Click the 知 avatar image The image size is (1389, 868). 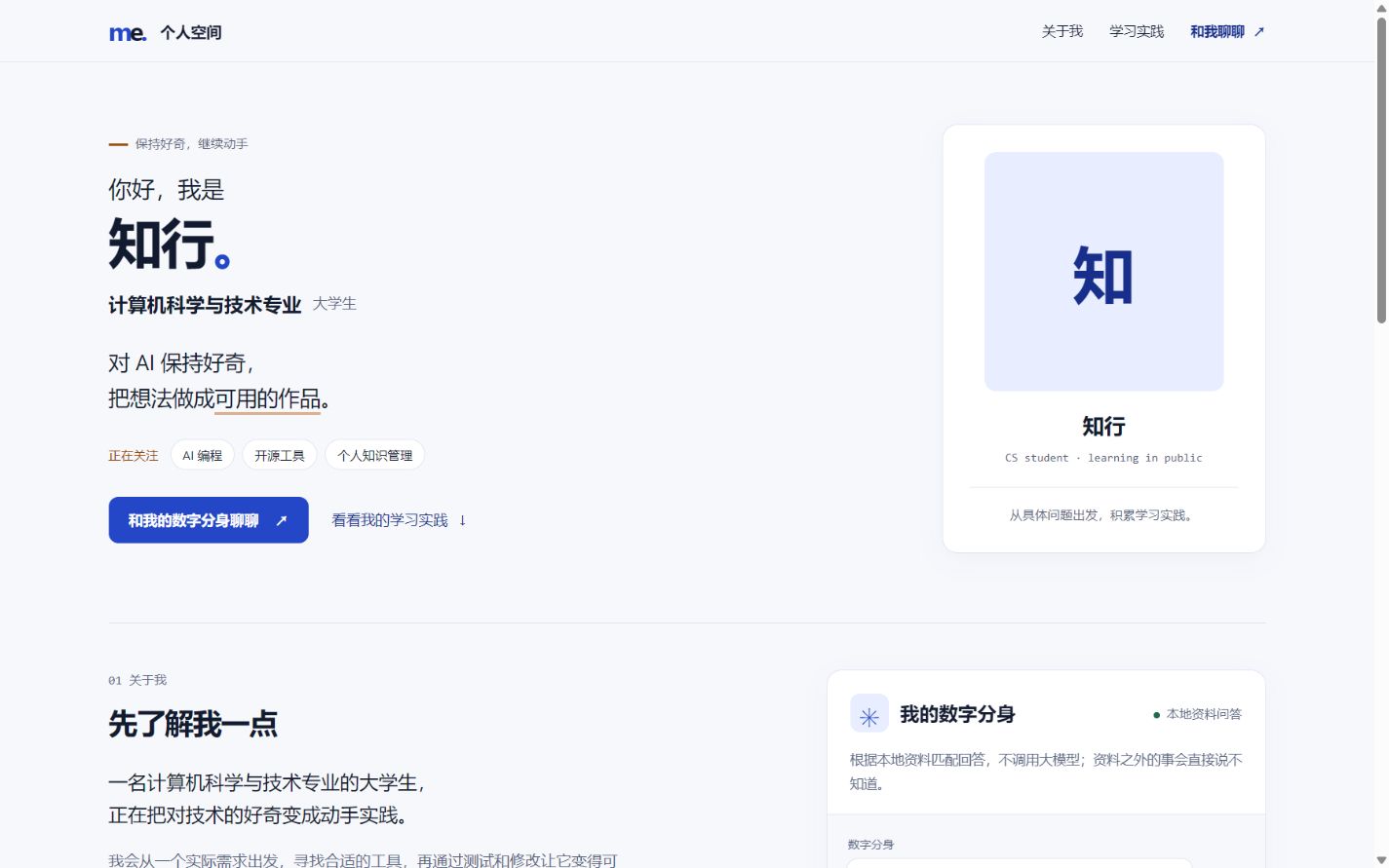point(1103,272)
